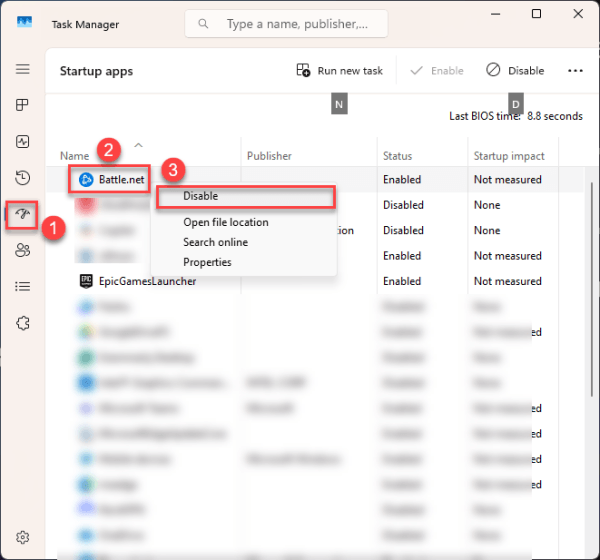This screenshot has height=560, width=600.
Task: Open the hamburger navigation menu
Action: [22, 69]
